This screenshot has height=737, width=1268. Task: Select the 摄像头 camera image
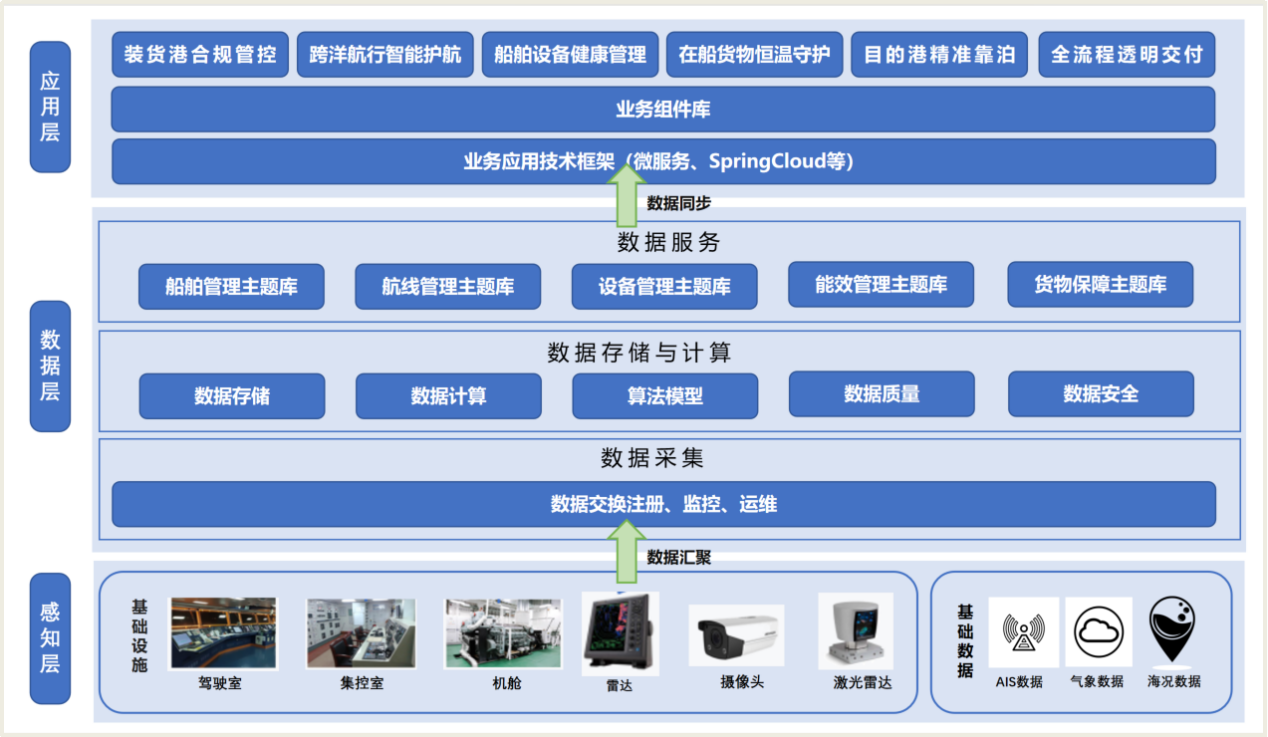coord(735,635)
